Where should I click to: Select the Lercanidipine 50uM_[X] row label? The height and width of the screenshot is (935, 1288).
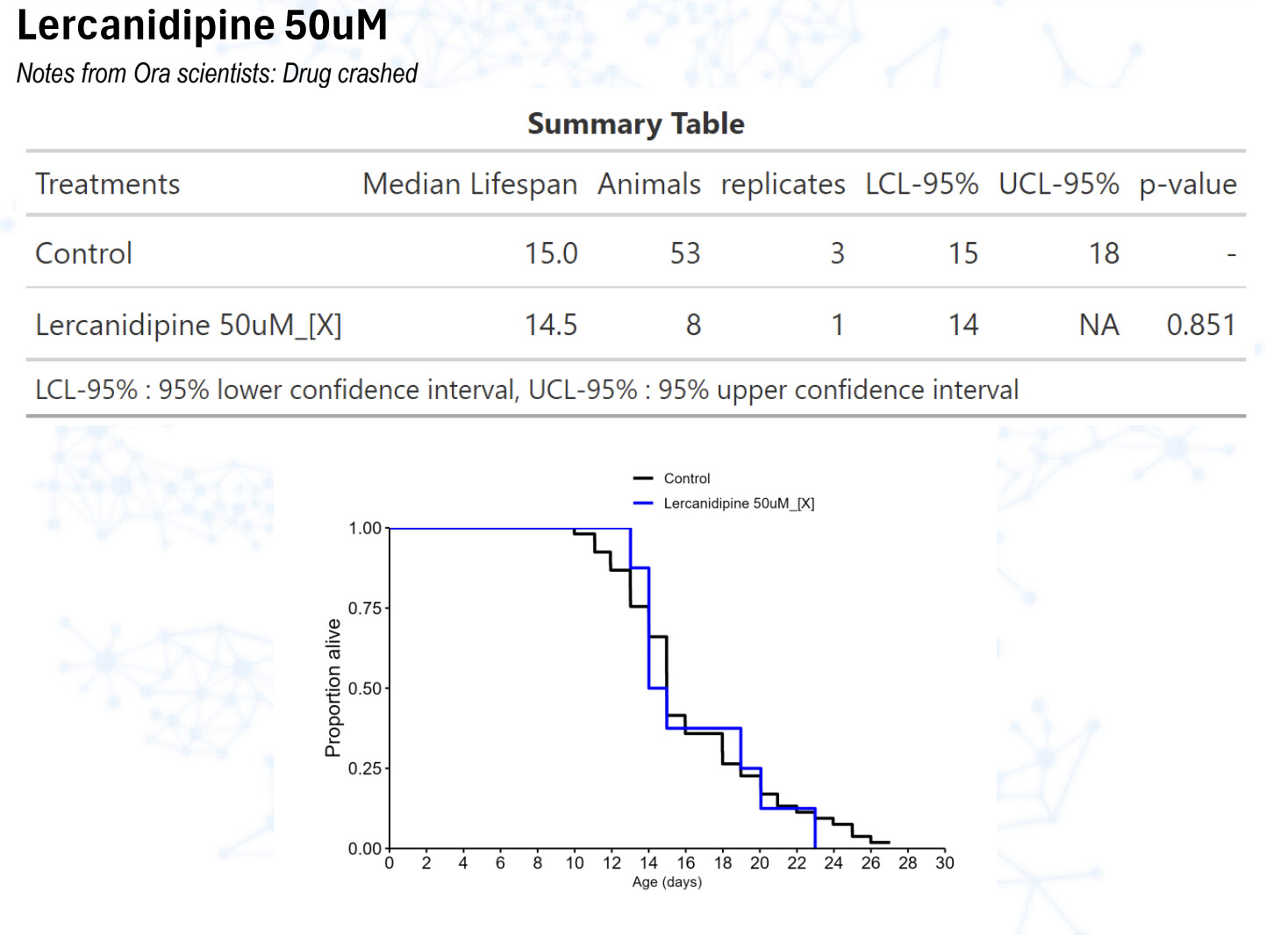point(188,325)
